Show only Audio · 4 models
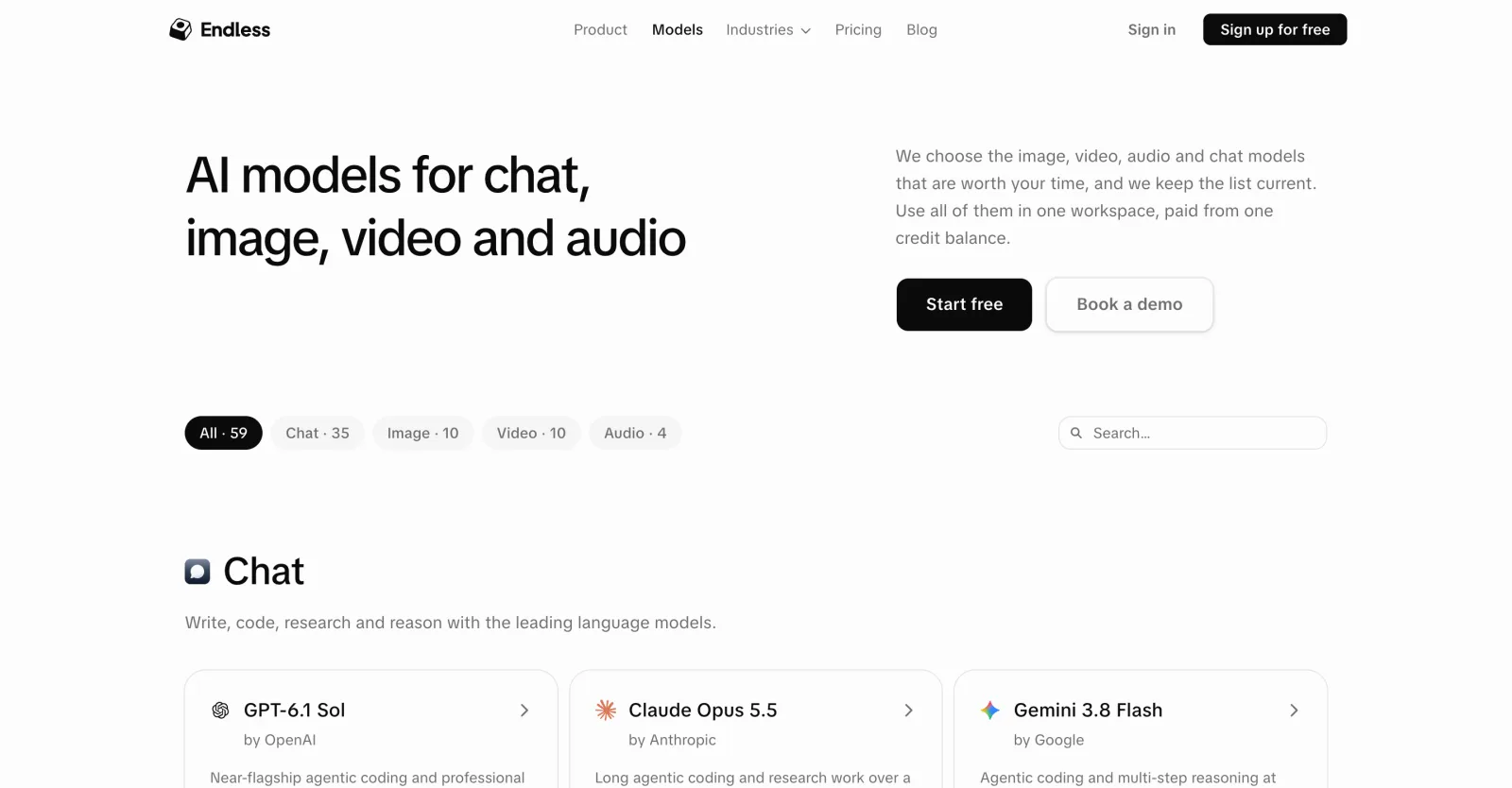Screen dimensions: 1512x788 pyautogui.click(x=635, y=433)
